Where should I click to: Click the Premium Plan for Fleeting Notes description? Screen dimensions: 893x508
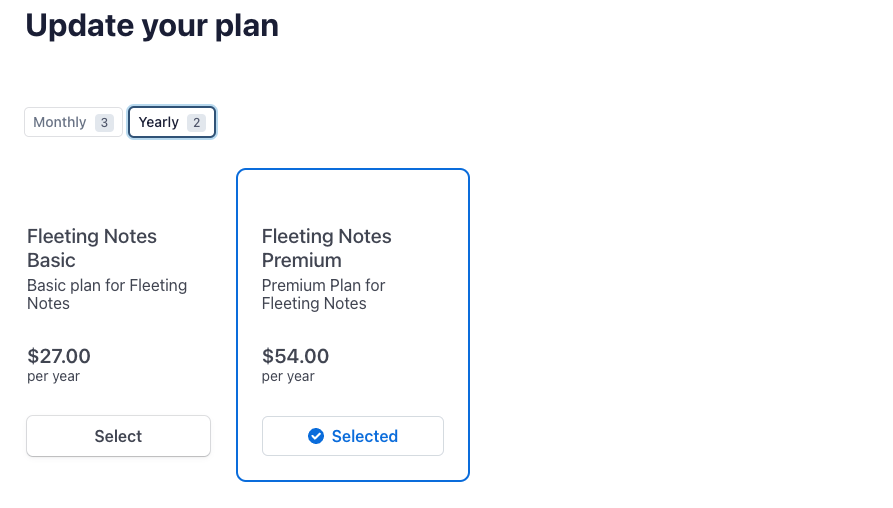tap(324, 294)
